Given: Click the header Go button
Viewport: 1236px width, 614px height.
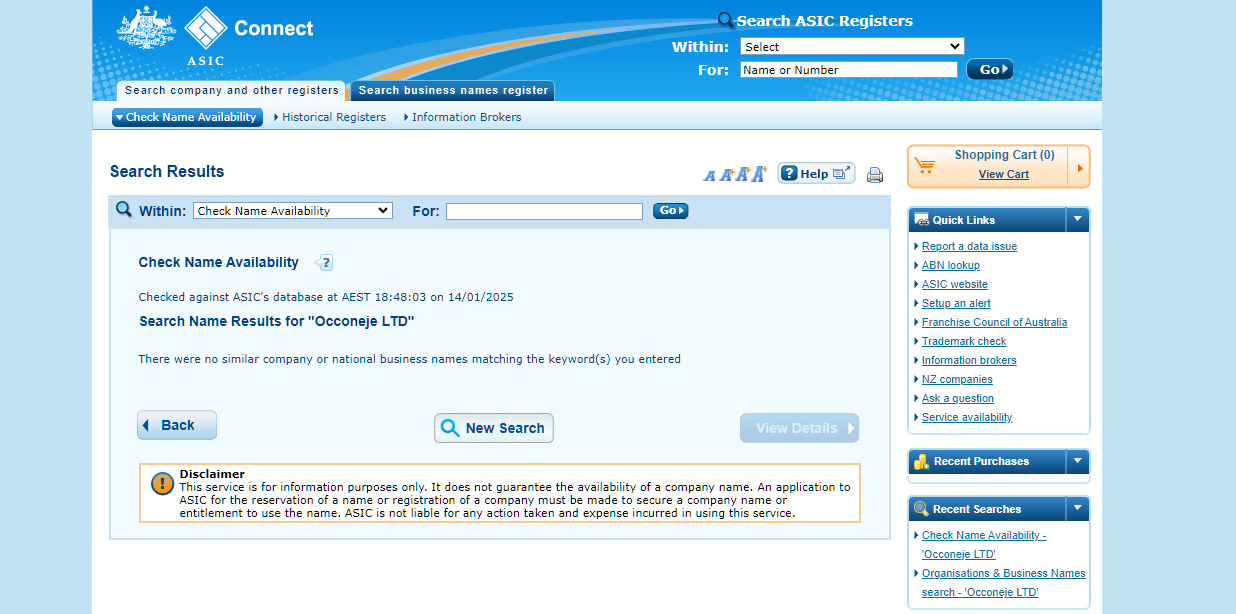Looking at the screenshot, I should (x=990, y=69).
